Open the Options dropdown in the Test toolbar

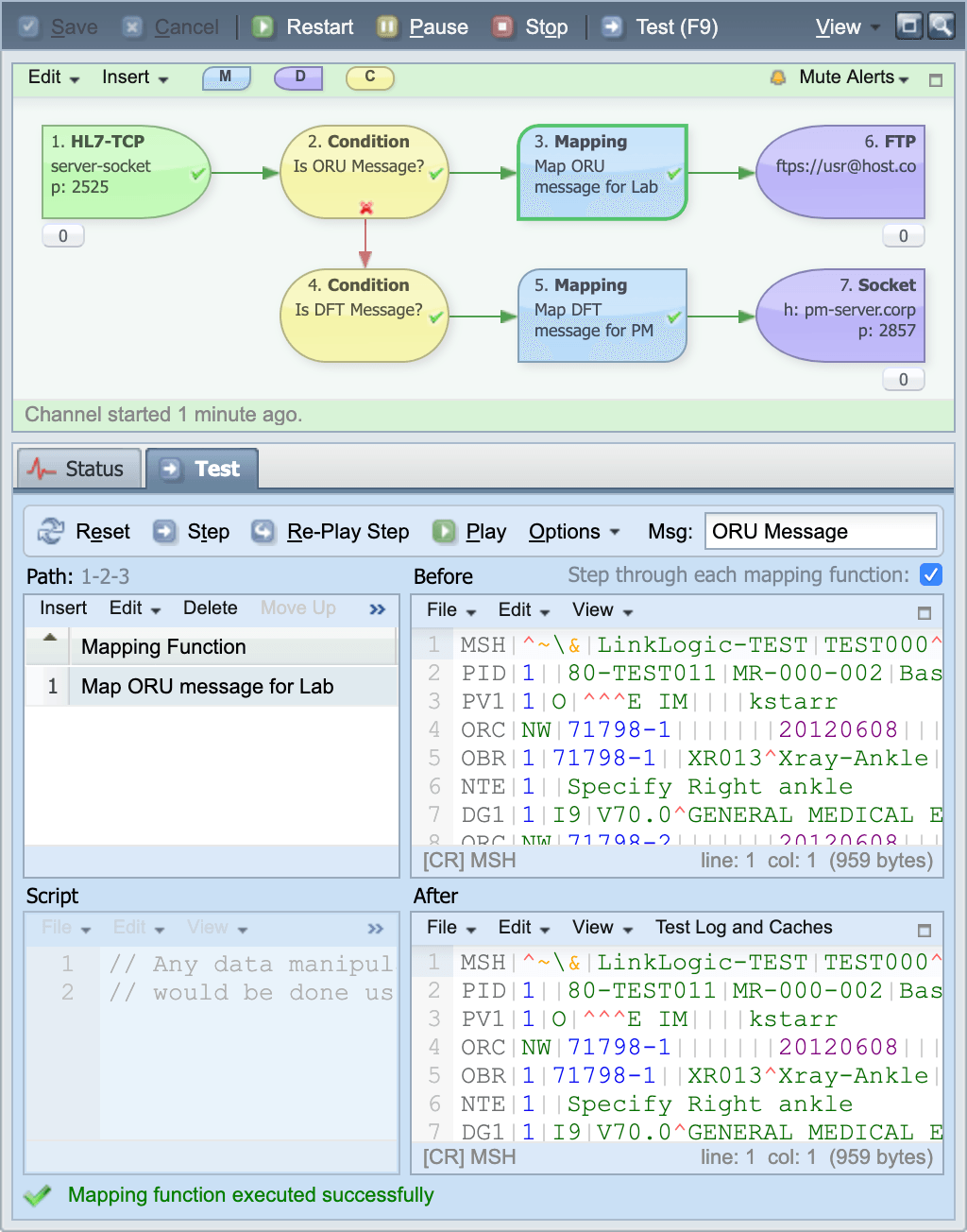click(x=574, y=531)
